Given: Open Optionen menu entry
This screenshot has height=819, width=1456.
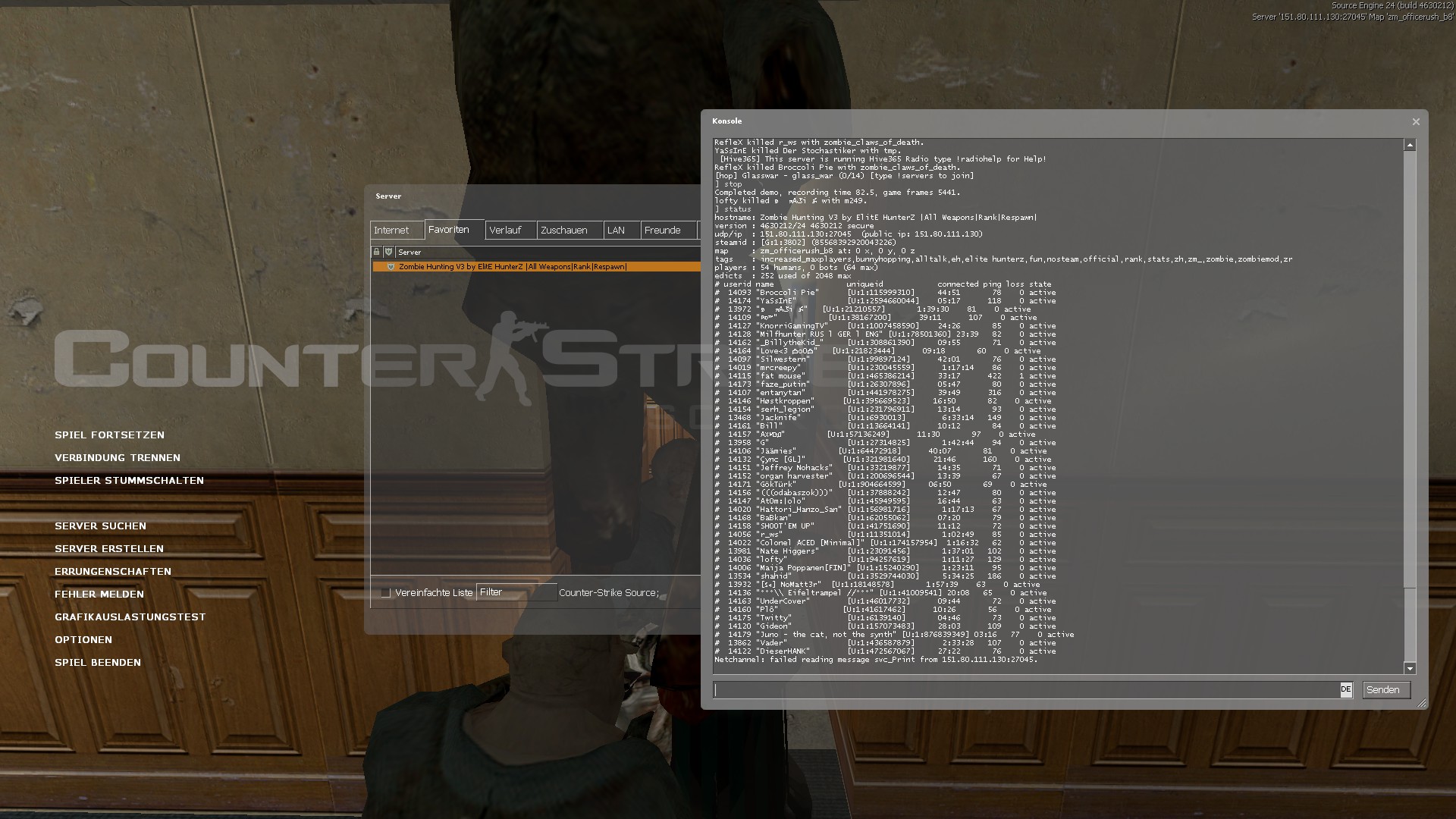Looking at the screenshot, I should pyautogui.click(x=83, y=640).
